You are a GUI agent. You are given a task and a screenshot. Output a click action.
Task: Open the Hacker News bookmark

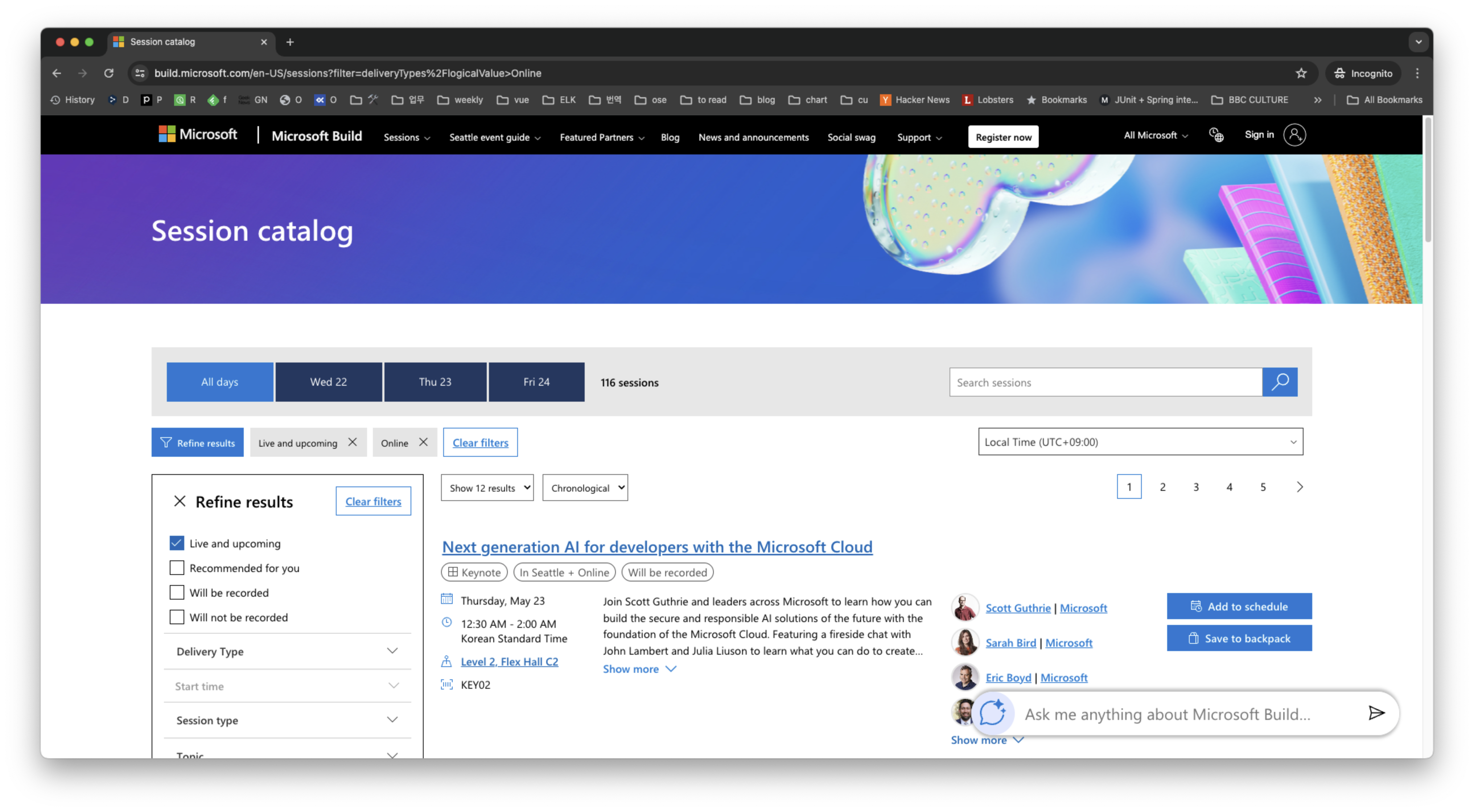click(x=914, y=99)
